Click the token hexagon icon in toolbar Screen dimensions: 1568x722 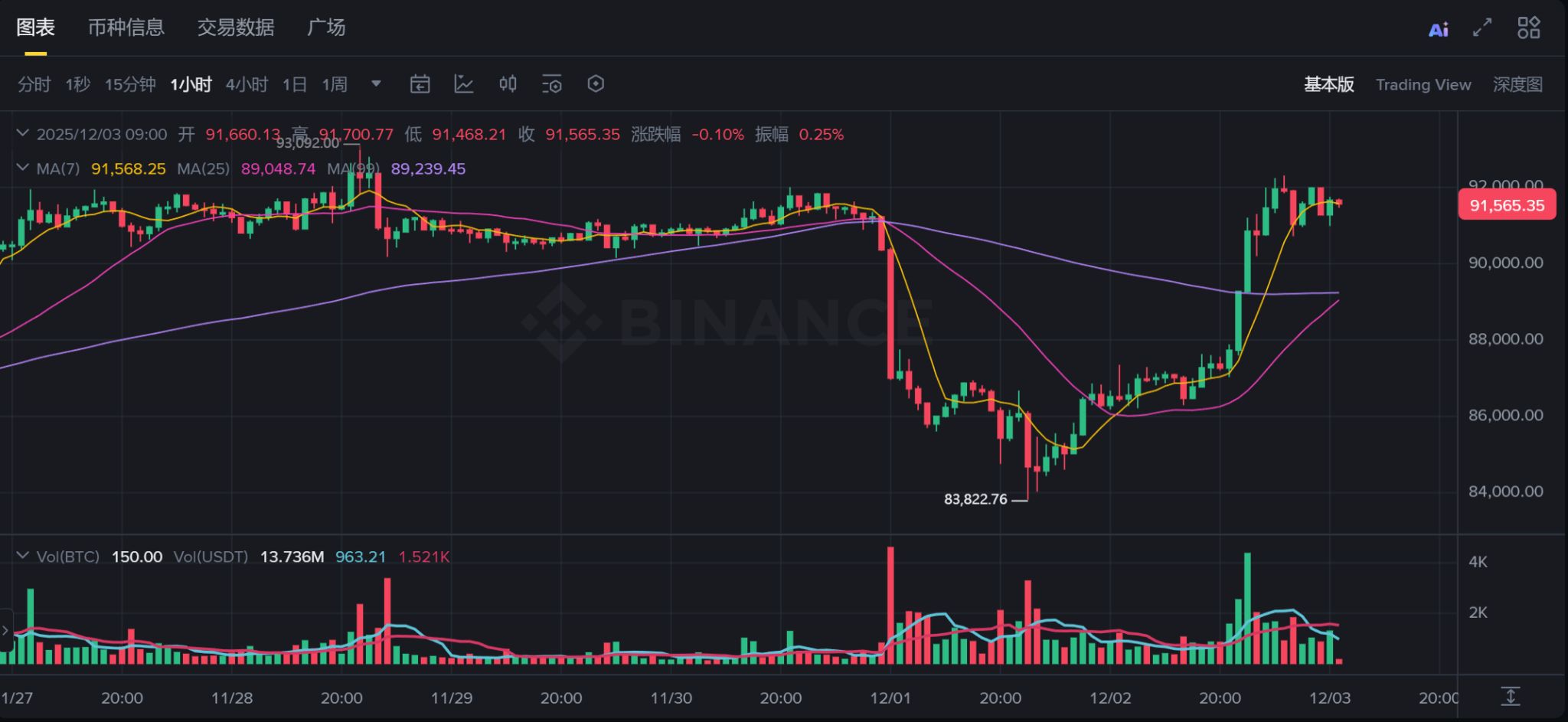pyautogui.click(x=596, y=84)
